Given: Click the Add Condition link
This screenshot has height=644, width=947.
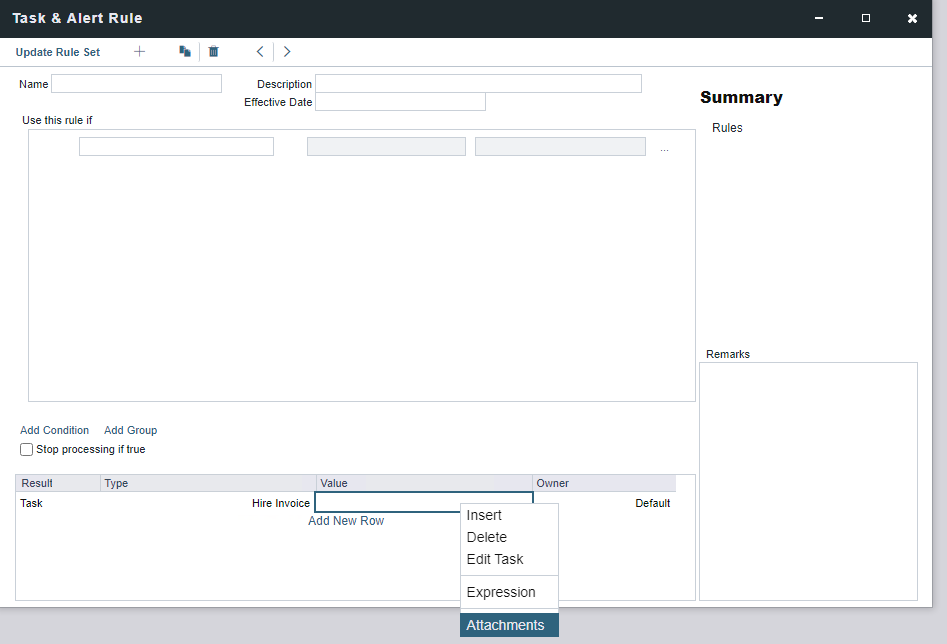Looking at the screenshot, I should pos(54,430).
